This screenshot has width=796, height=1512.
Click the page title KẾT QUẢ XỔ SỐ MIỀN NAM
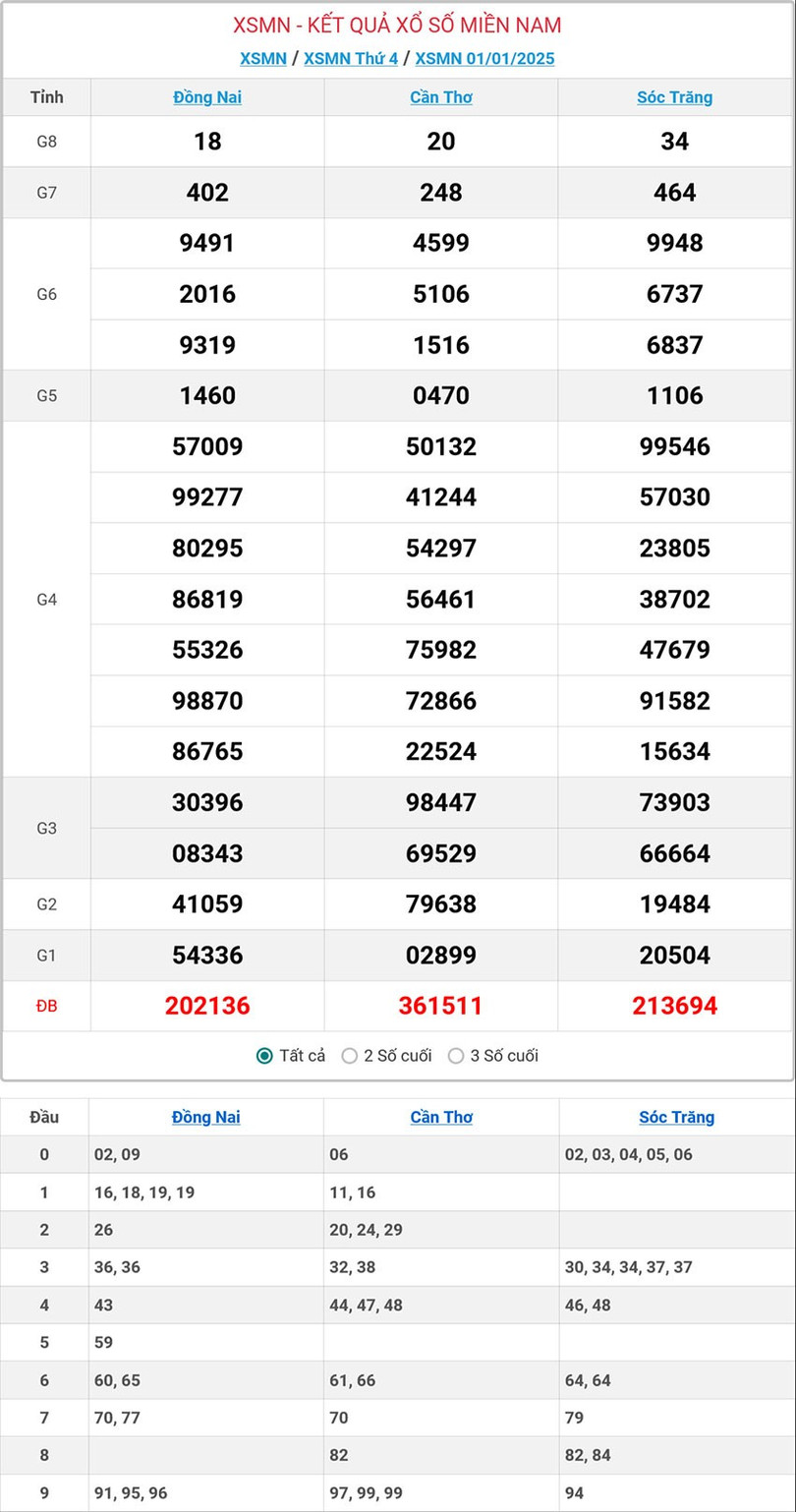tap(397, 26)
